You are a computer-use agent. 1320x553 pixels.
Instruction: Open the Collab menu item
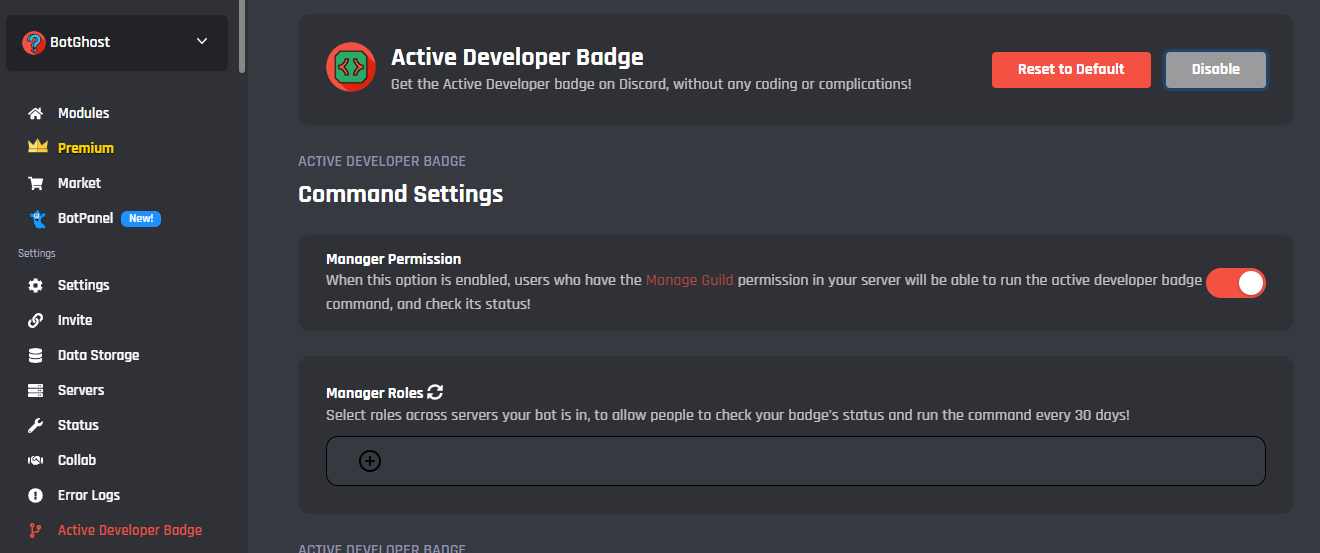(x=76, y=460)
